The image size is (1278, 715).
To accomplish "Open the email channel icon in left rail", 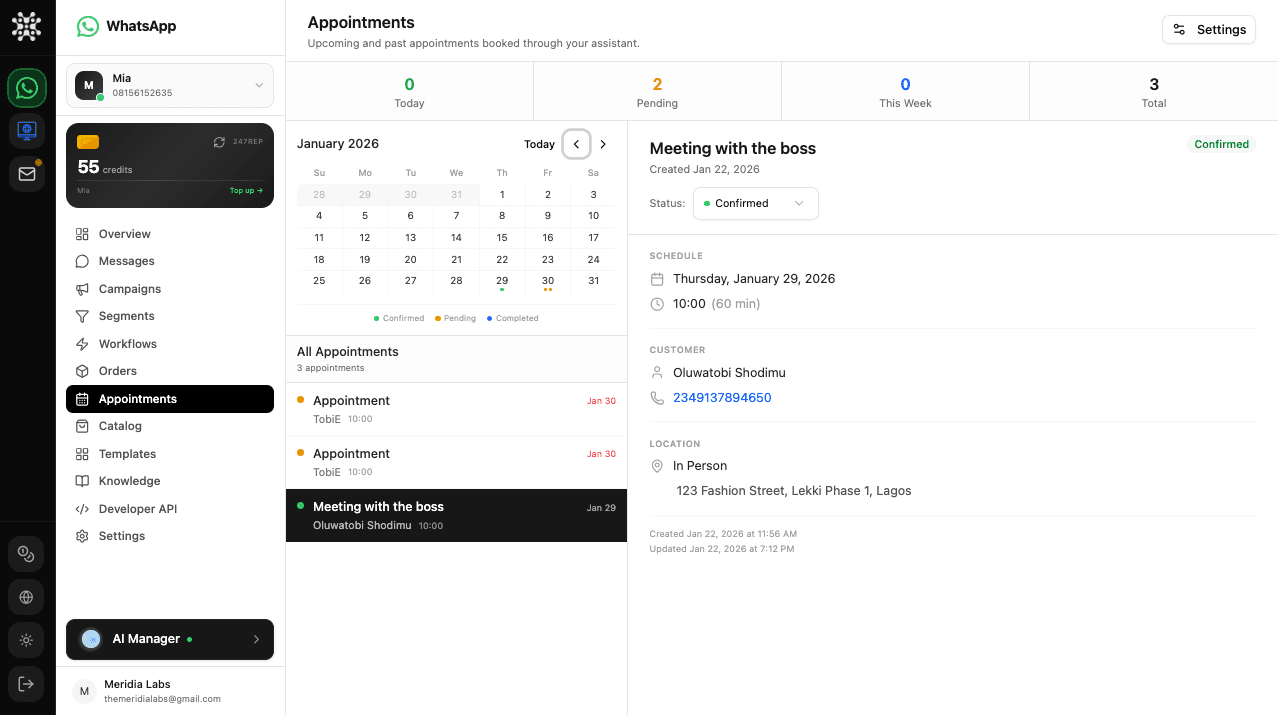I will point(27,174).
